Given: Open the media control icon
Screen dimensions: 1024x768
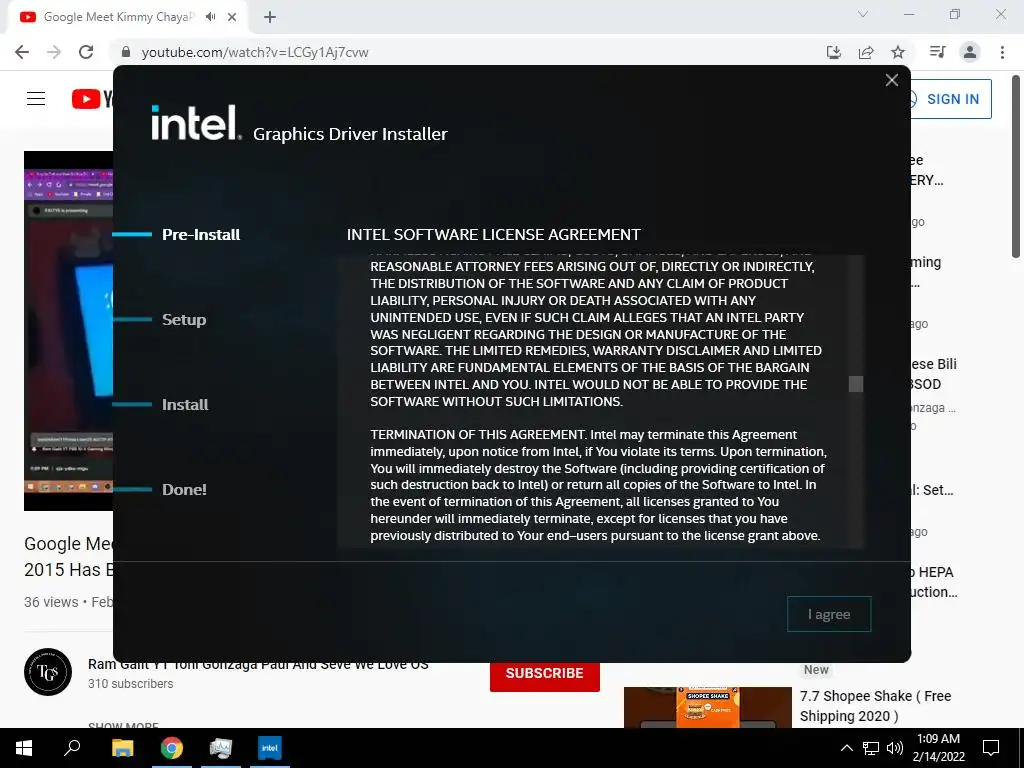Looking at the screenshot, I should pos(937,52).
